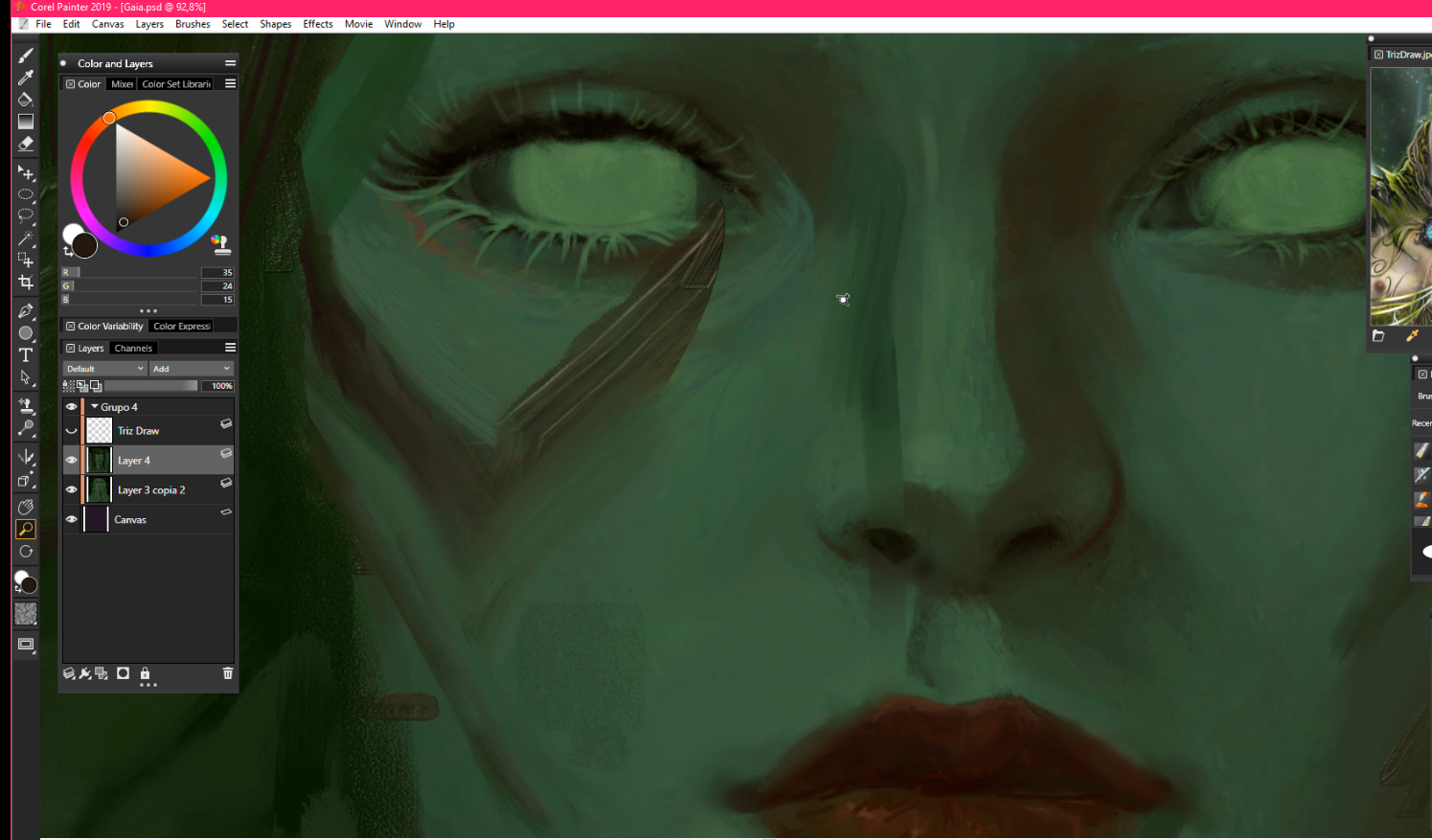Open Layers panel options menu
The image size is (1432, 840).
coord(230,348)
